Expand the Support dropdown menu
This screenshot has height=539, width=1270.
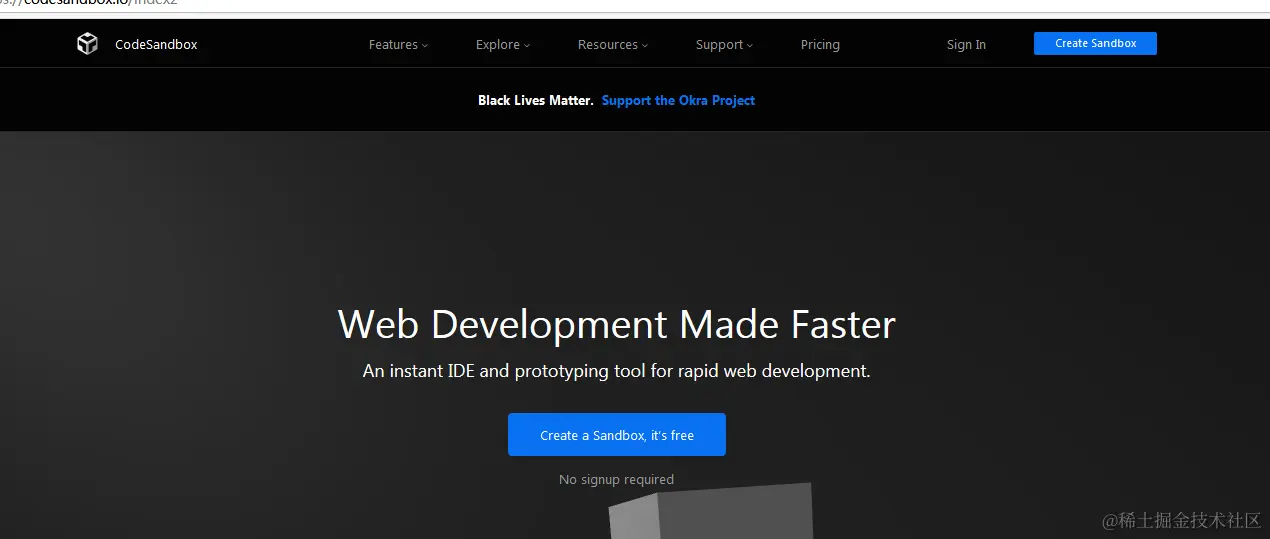(x=724, y=45)
